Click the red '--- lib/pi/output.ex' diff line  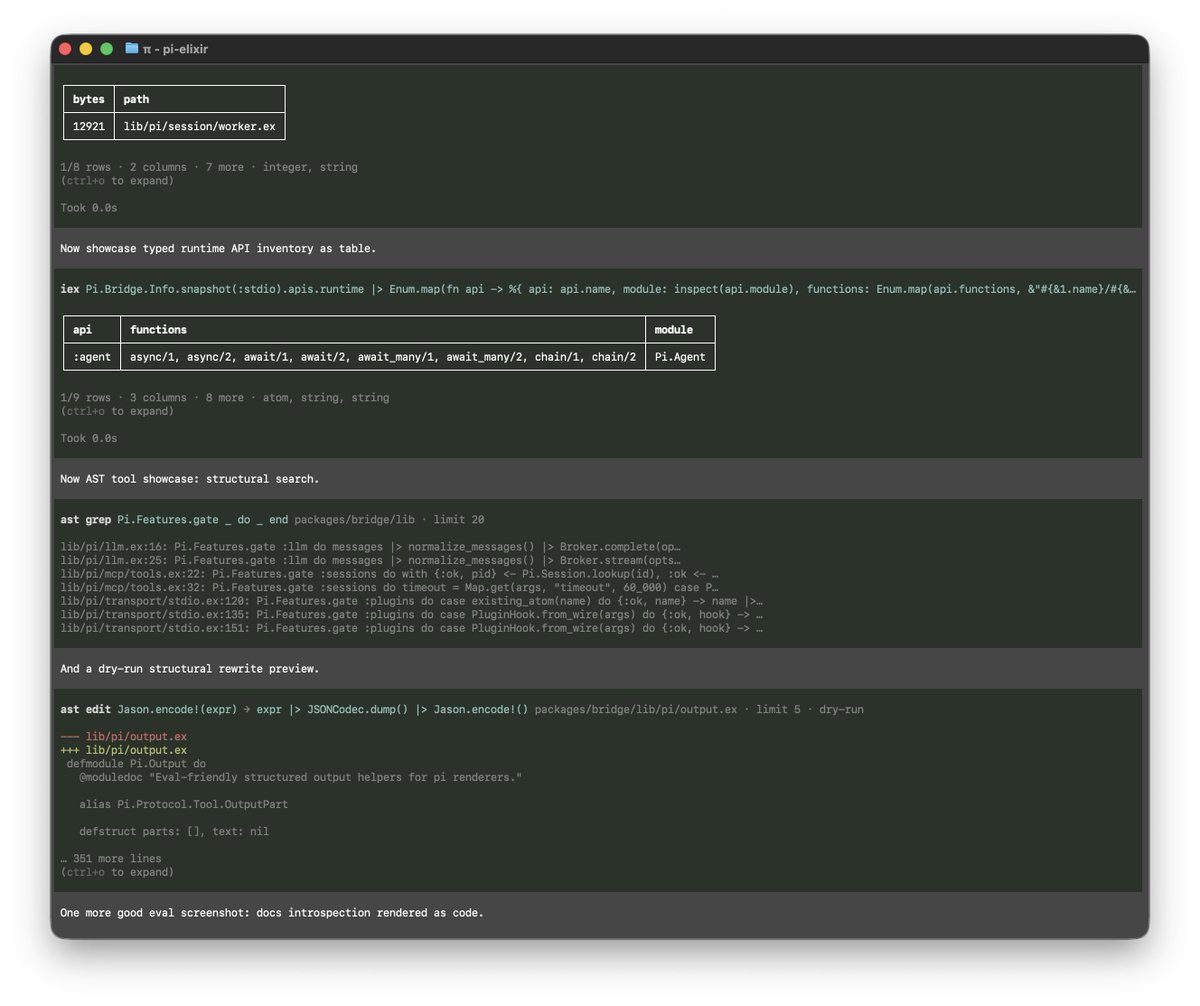(123, 737)
